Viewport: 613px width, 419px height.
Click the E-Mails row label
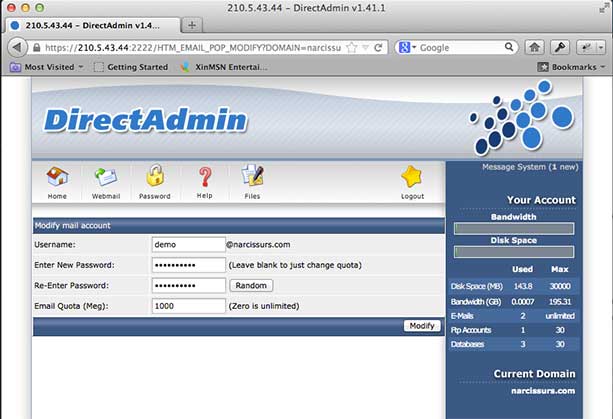coord(462,316)
